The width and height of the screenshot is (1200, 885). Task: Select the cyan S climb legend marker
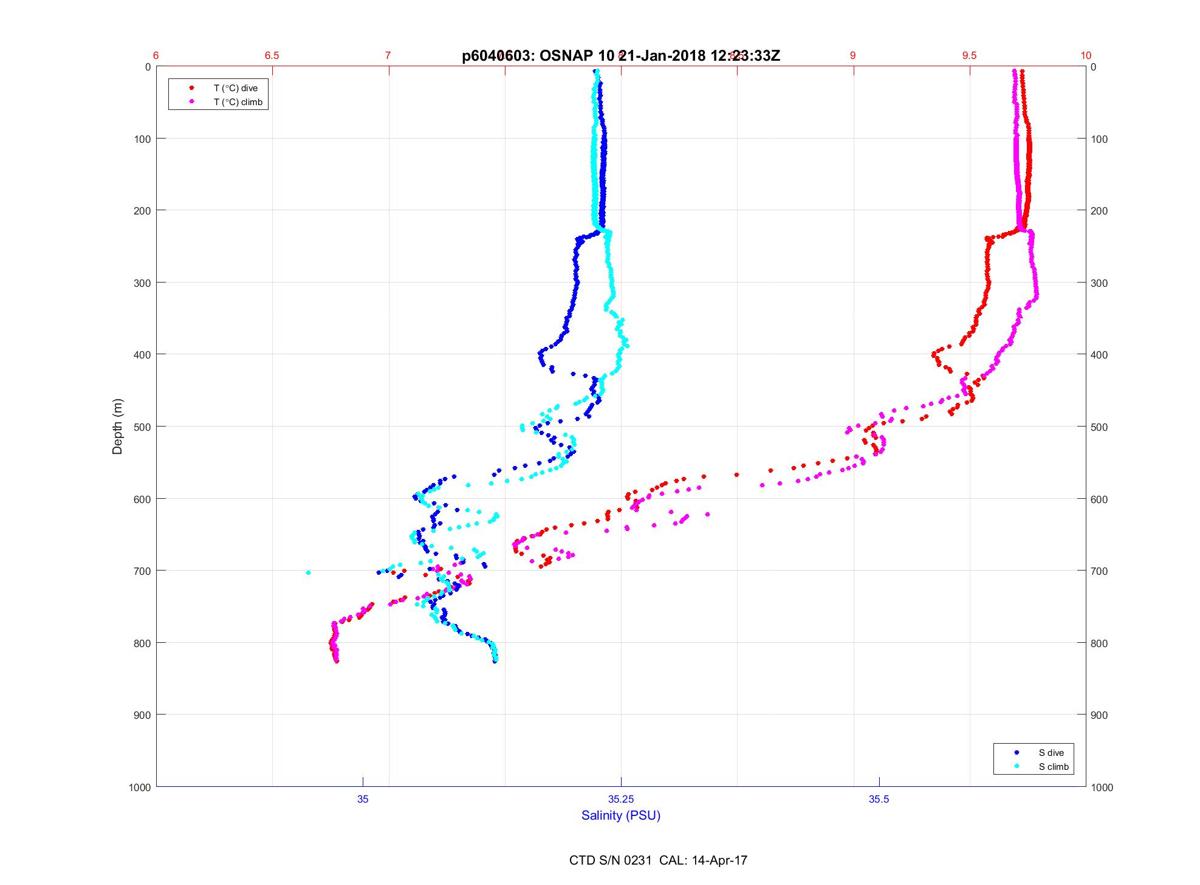(1016, 766)
